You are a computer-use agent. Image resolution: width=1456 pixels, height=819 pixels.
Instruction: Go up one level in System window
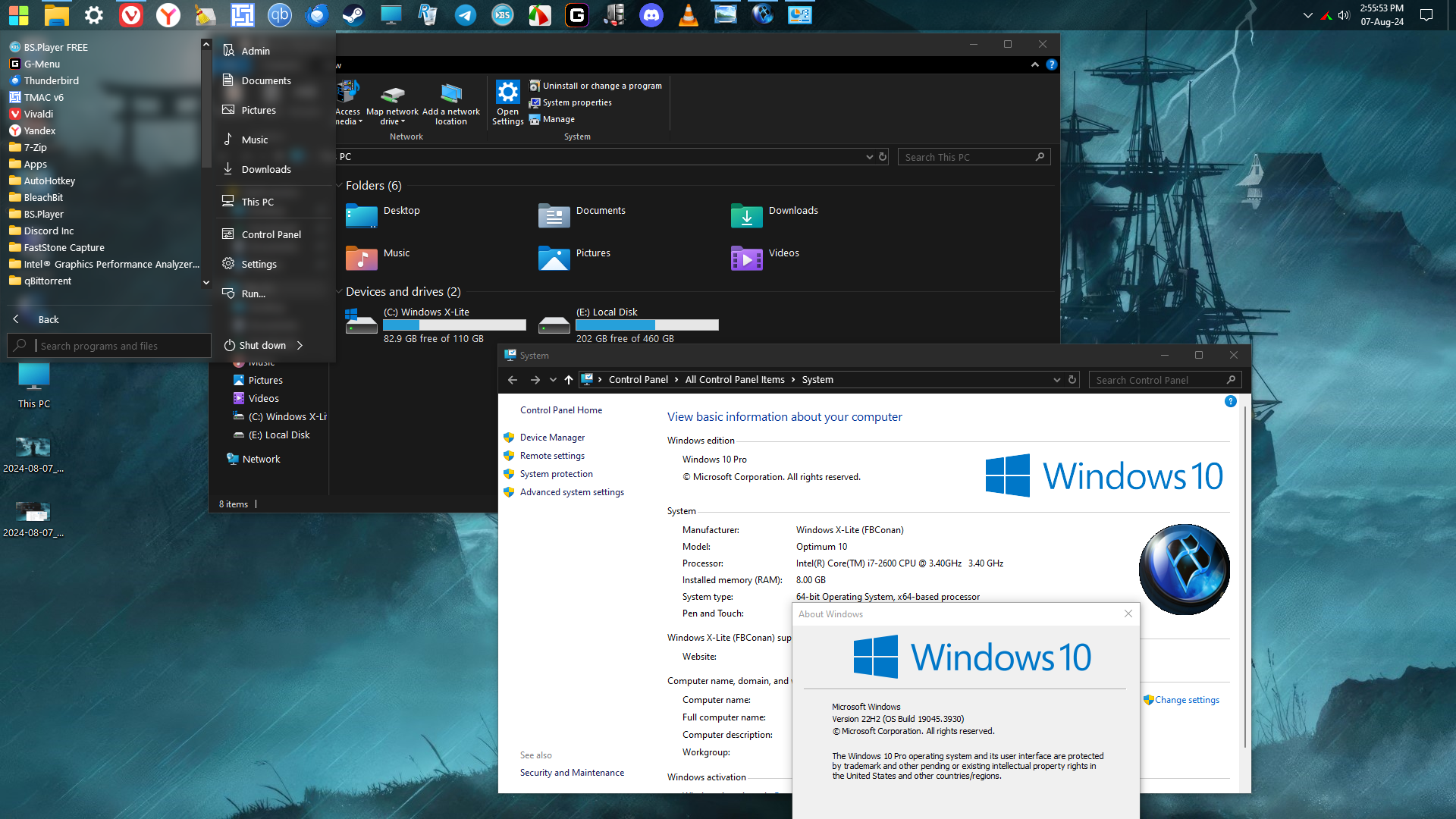click(x=569, y=380)
